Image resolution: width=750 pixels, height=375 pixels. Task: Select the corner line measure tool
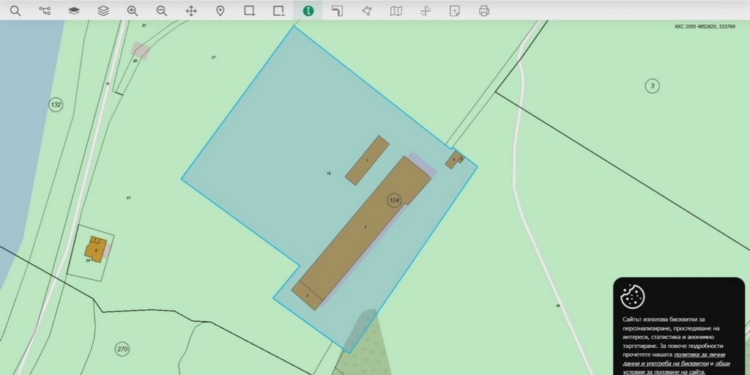(337, 11)
